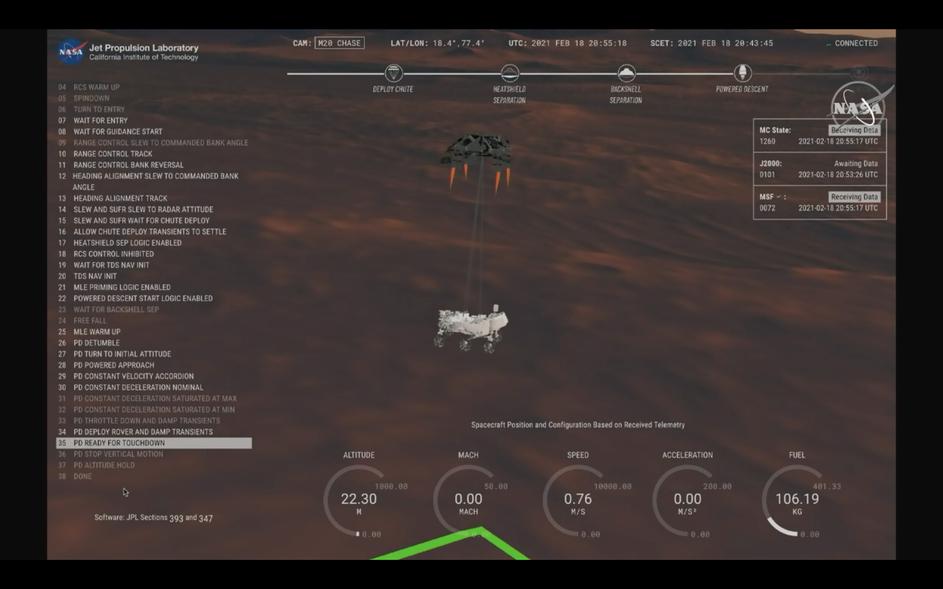Click the NASA watermark logo at right
Image resolution: width=943 pixels, height=589 pixels.
point(858,107)
